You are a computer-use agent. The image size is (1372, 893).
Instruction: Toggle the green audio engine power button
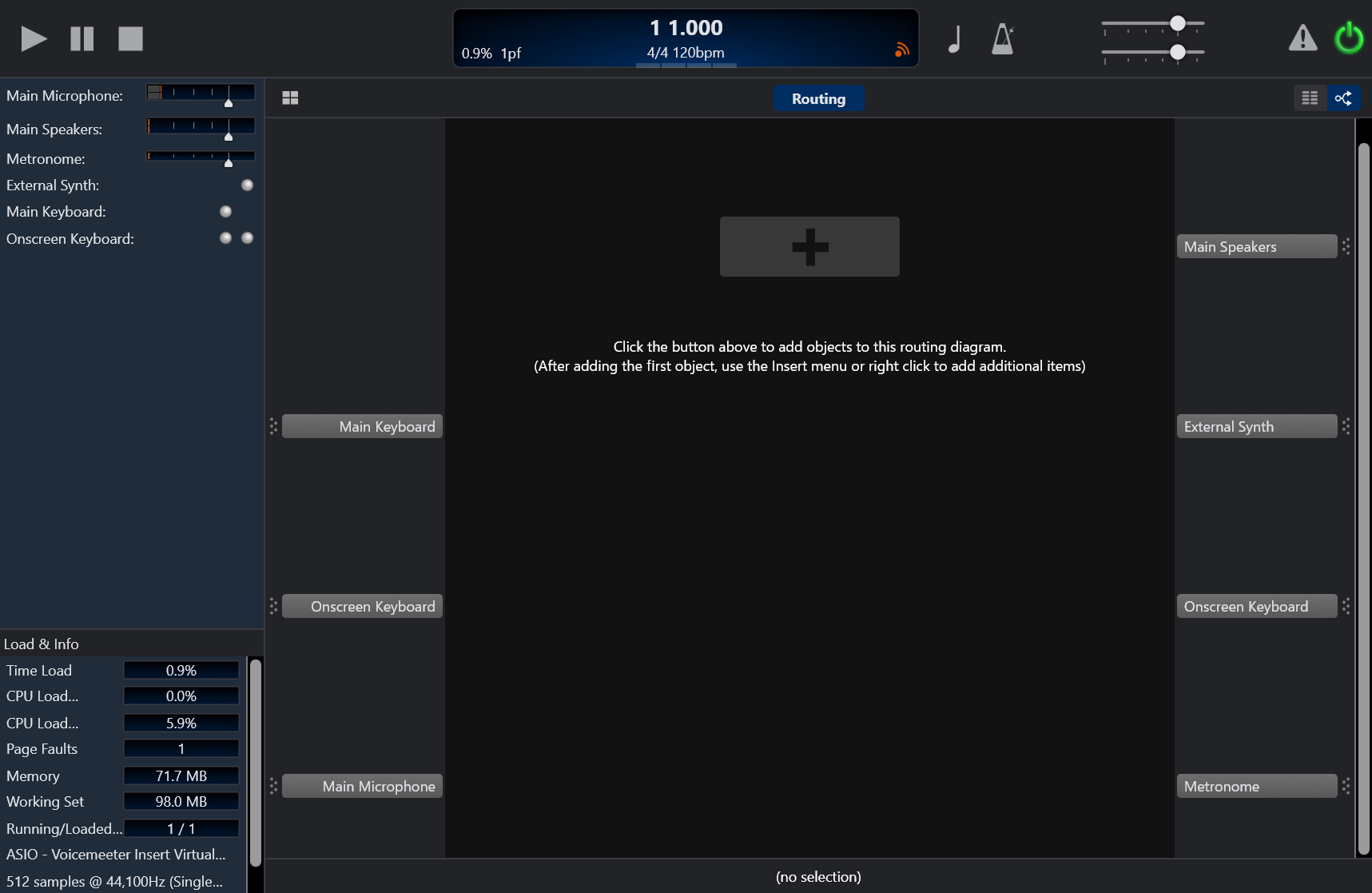point(1349,38)
